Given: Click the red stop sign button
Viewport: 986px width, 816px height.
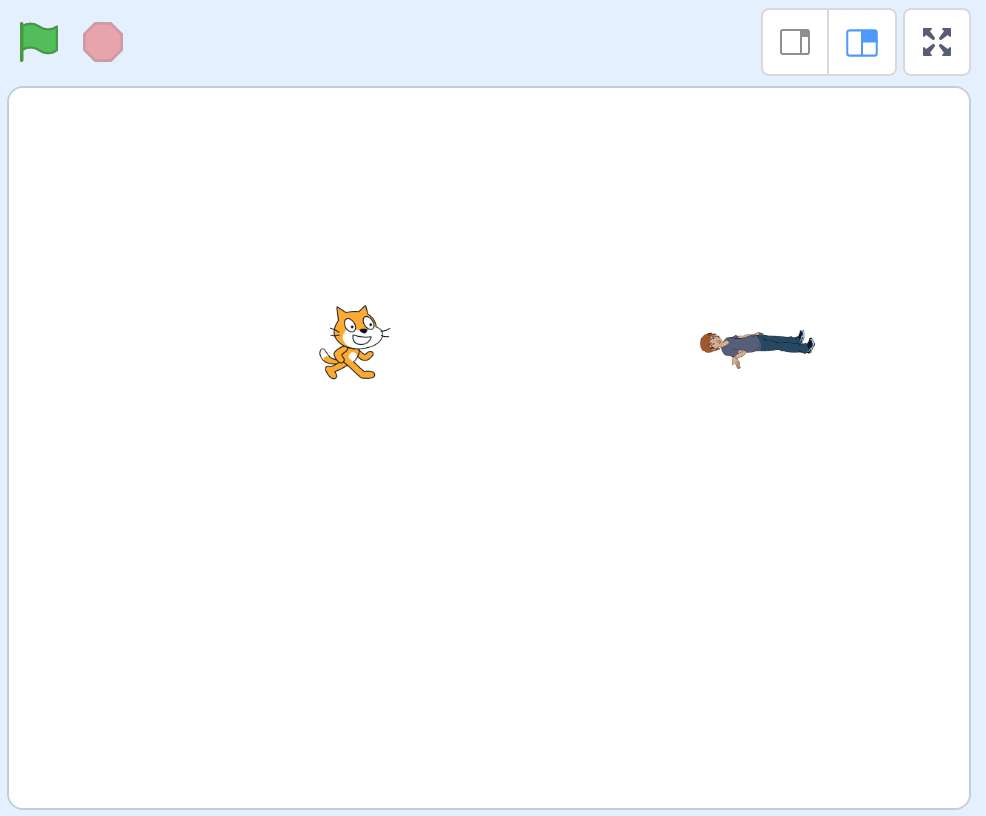Looking at the screenshot, I should click(103, 42).
